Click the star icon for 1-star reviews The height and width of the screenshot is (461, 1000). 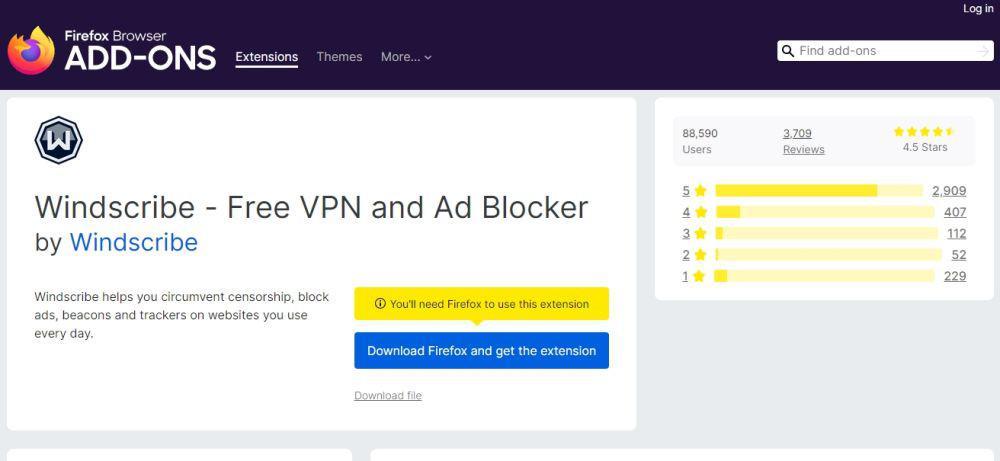tap(699, 276)
